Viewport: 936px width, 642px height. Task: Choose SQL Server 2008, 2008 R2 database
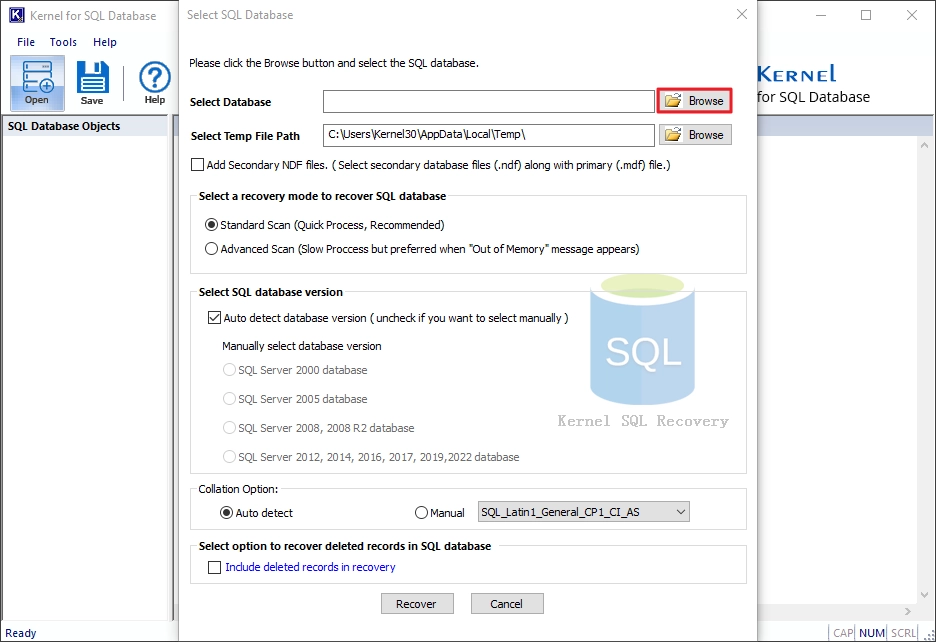click(229, 428)
